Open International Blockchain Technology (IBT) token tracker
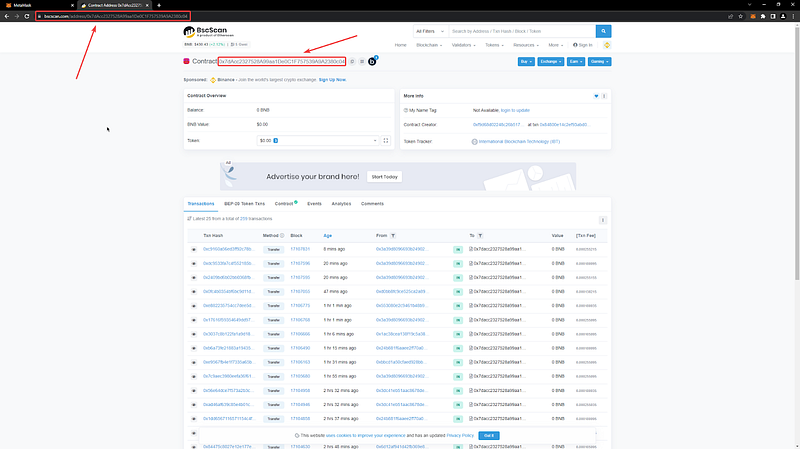The image size is (800, 449). pos(519,141)
